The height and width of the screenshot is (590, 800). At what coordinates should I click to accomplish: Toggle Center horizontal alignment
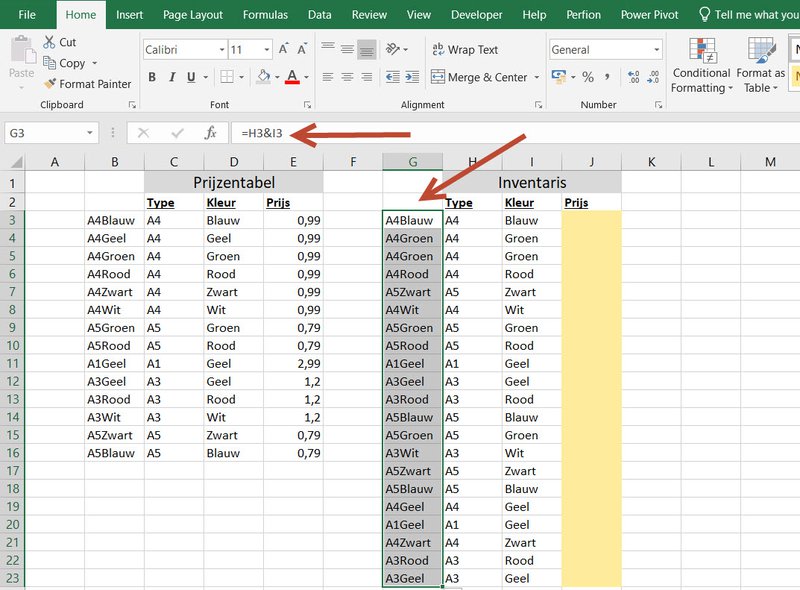tap(347, 77)
